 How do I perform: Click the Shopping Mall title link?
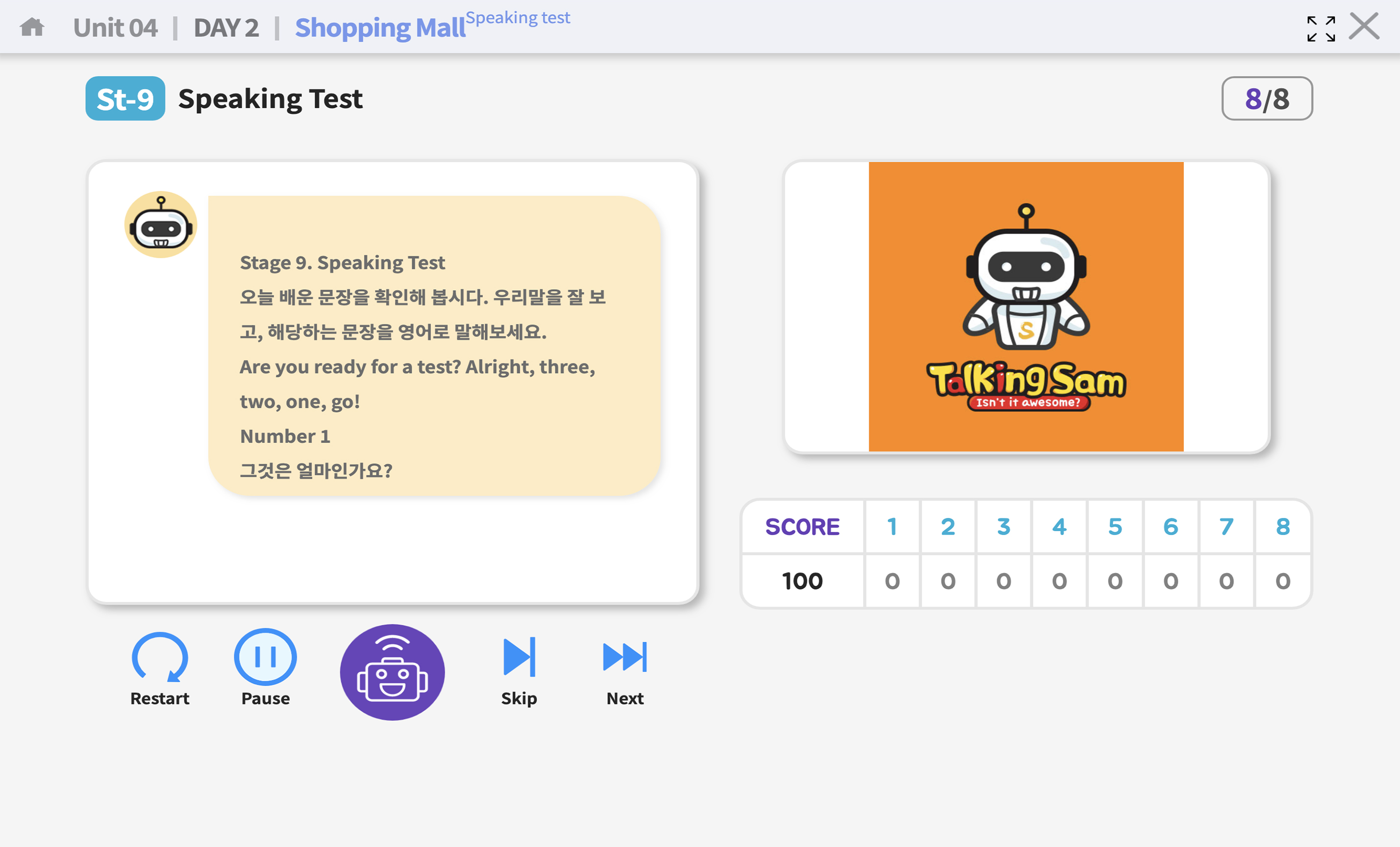[x=380, y=28]
